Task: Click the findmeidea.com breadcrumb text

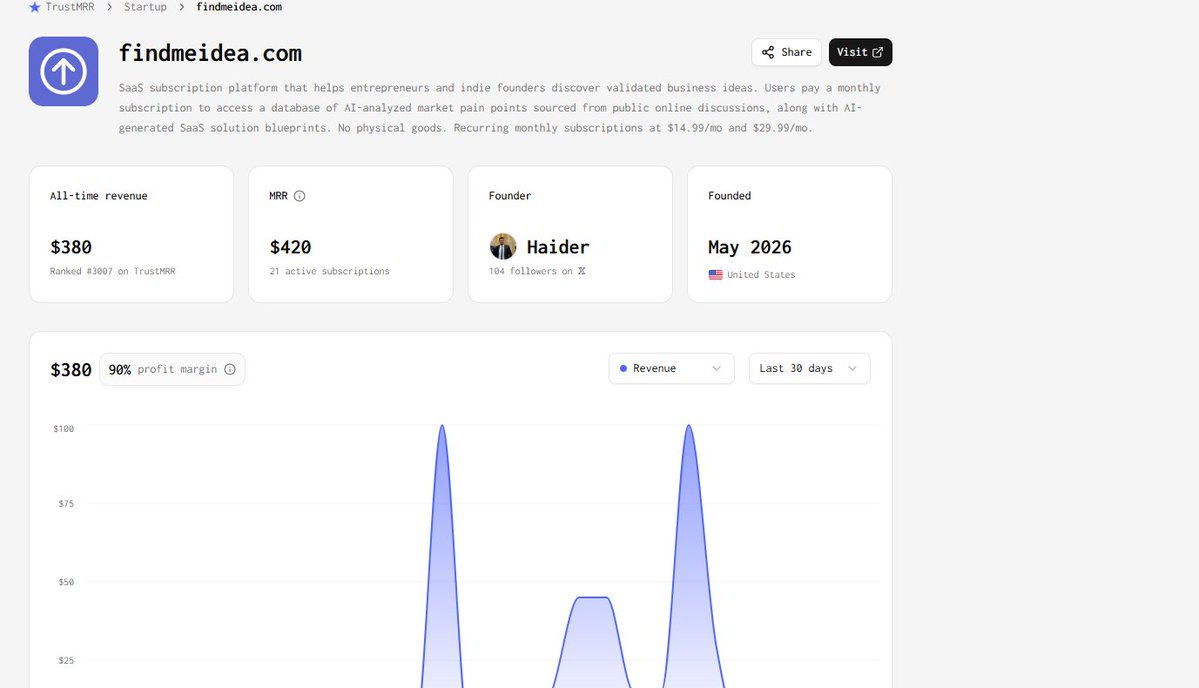Action: 239,7
